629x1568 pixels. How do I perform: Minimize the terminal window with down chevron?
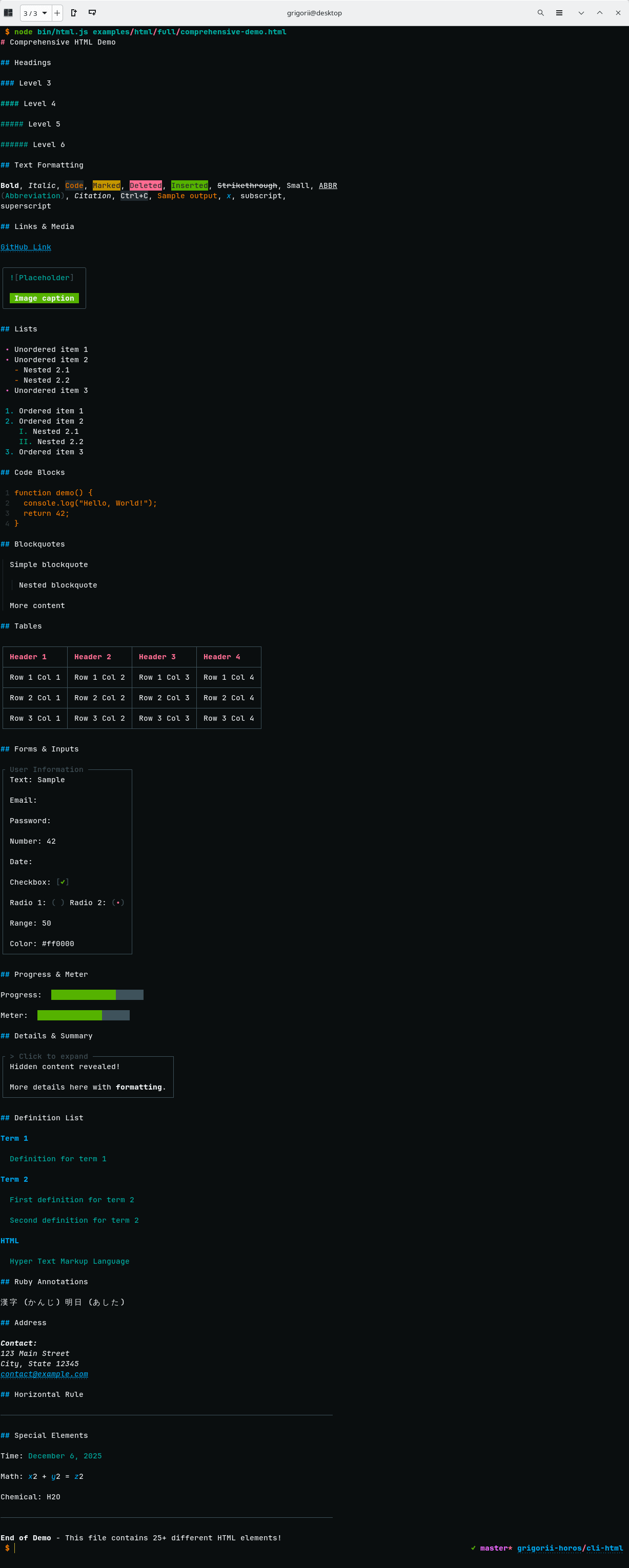pyautogui.click(x=581, y=13)
